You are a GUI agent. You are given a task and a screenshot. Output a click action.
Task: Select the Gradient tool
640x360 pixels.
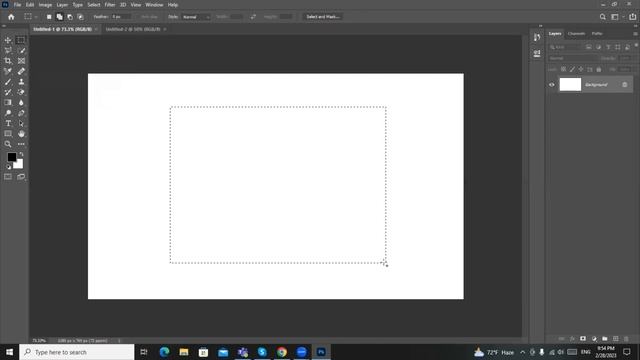click(8, 102)
